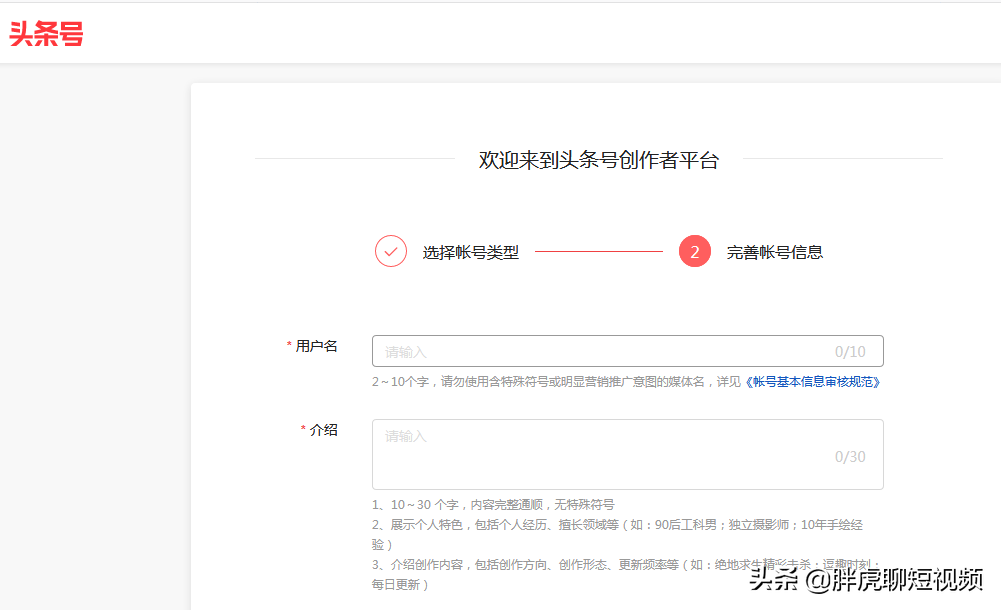1001x610 pixels.
Task: Select the checkmark icon on 选择帐号类型 step
Action: (x=390, y=251)
